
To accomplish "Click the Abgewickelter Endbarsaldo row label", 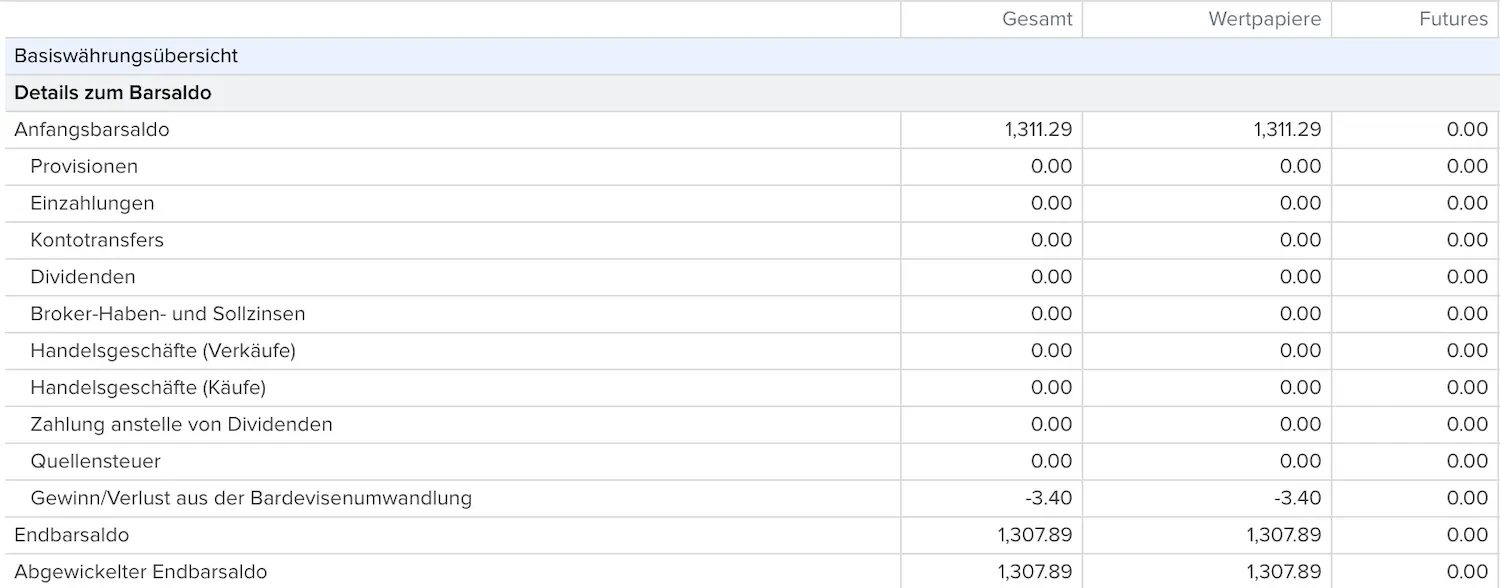I will (141, 572).
